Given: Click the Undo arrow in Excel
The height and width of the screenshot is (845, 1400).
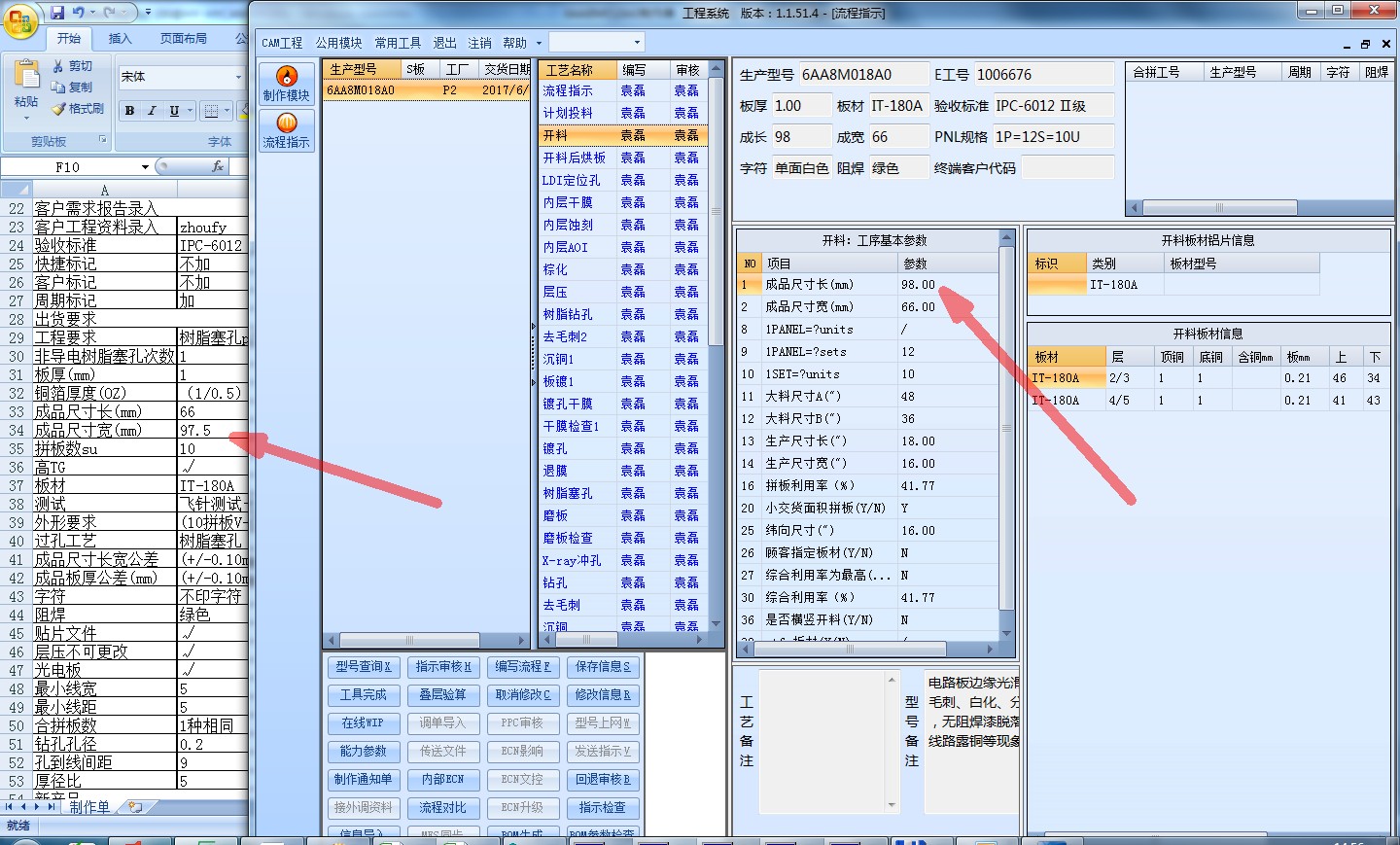Looking at the screenshot, I should pyautogui.click(x=78, y=12).
